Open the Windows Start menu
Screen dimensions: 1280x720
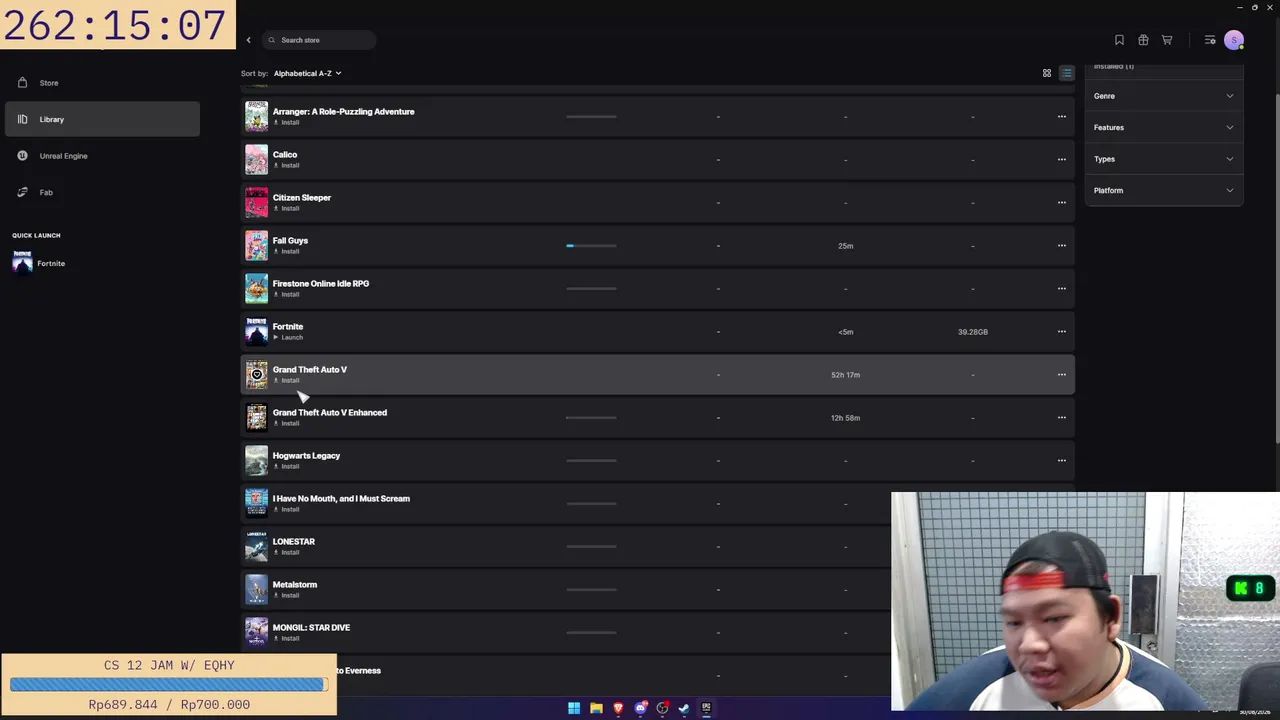pos(574,708)
